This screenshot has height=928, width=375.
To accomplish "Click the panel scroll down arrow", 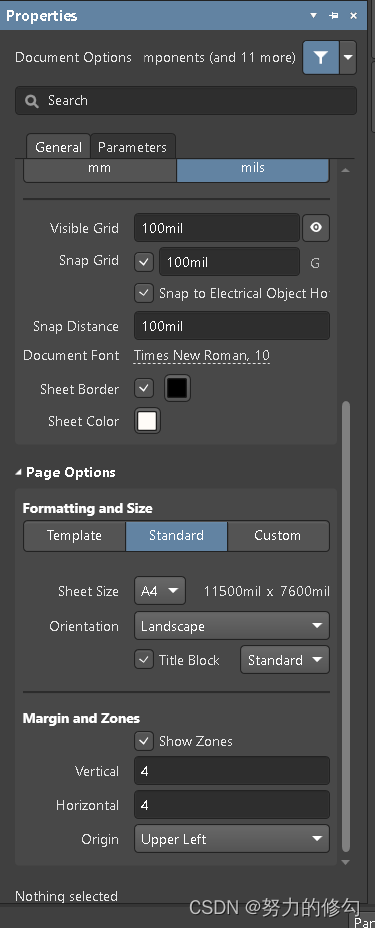I will (x=346, y=862).
